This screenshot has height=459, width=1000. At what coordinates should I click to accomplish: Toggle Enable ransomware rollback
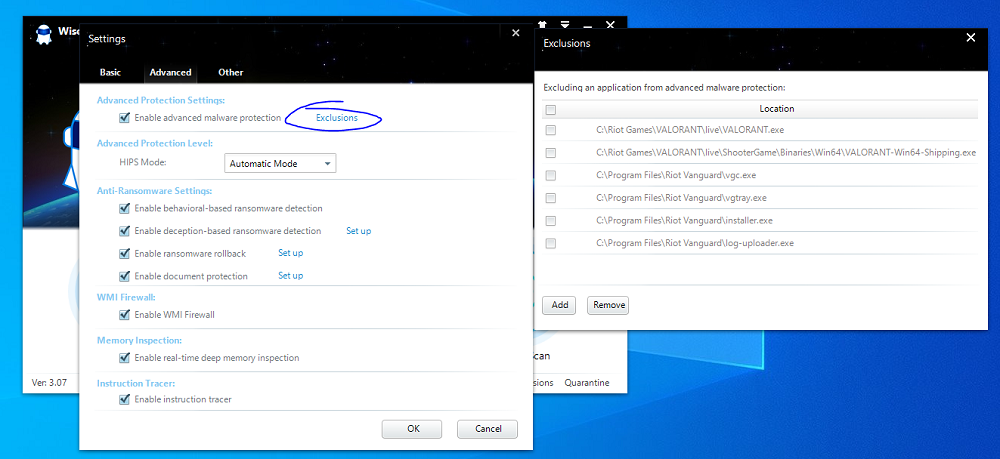[124, 254]
